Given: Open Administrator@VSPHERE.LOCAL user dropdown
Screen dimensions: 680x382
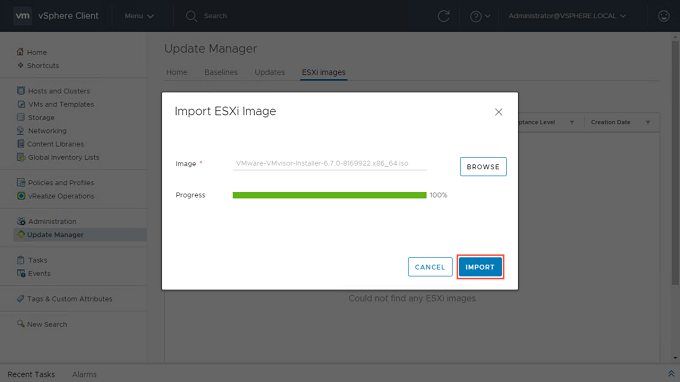Looking at the screenshot, I should [x=567, y=16].
